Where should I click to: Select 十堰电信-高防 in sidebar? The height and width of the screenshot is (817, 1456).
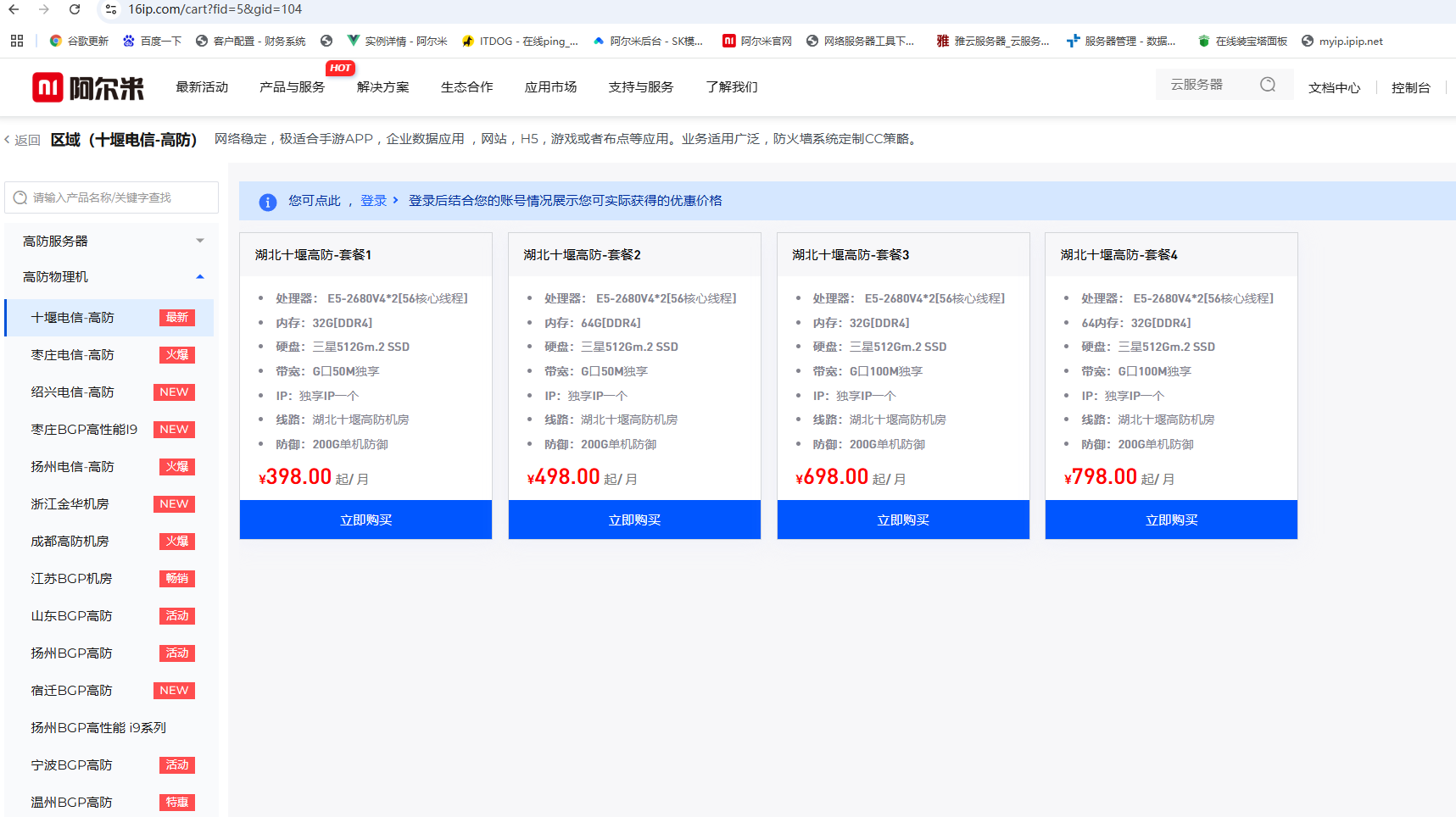pyautogui.click(x=109, y=318)
